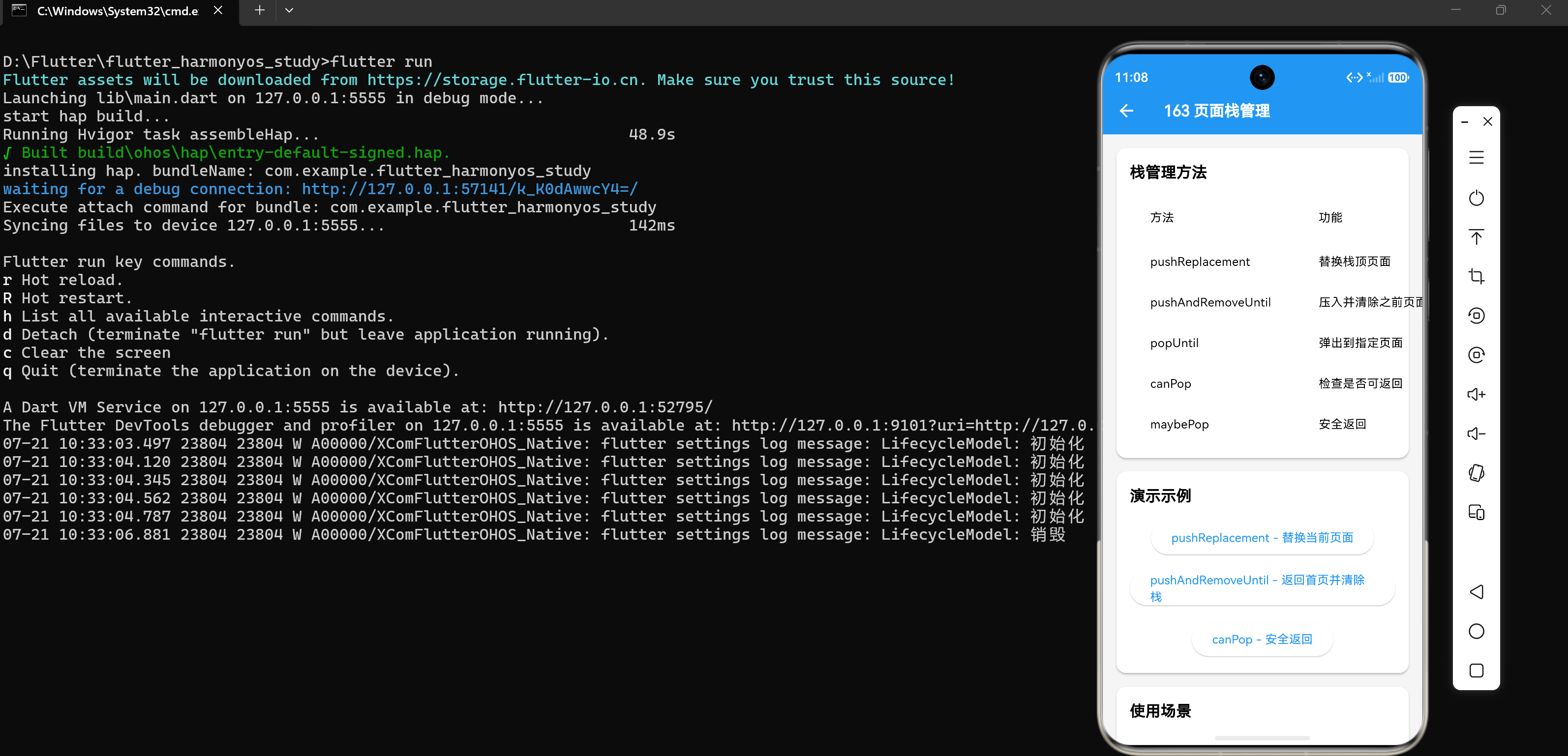Click the 'd Detach' command line in terminal
This screenshot has height=756, width=1568.
tap(305, 335)
